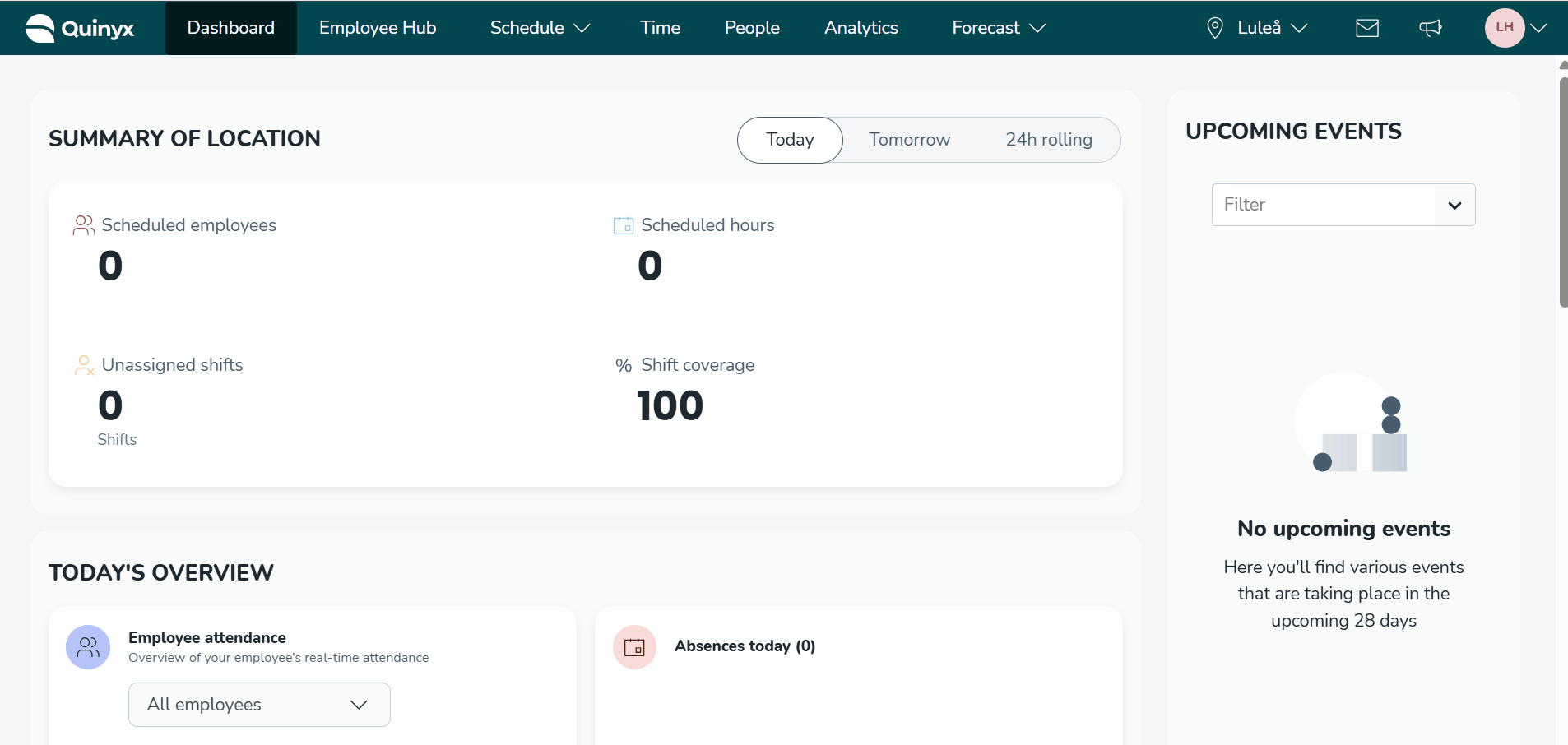Viewport: 1568px width, 745px height.
Task: Expand the All employees dropdown
Action: (x=259, y=705)
